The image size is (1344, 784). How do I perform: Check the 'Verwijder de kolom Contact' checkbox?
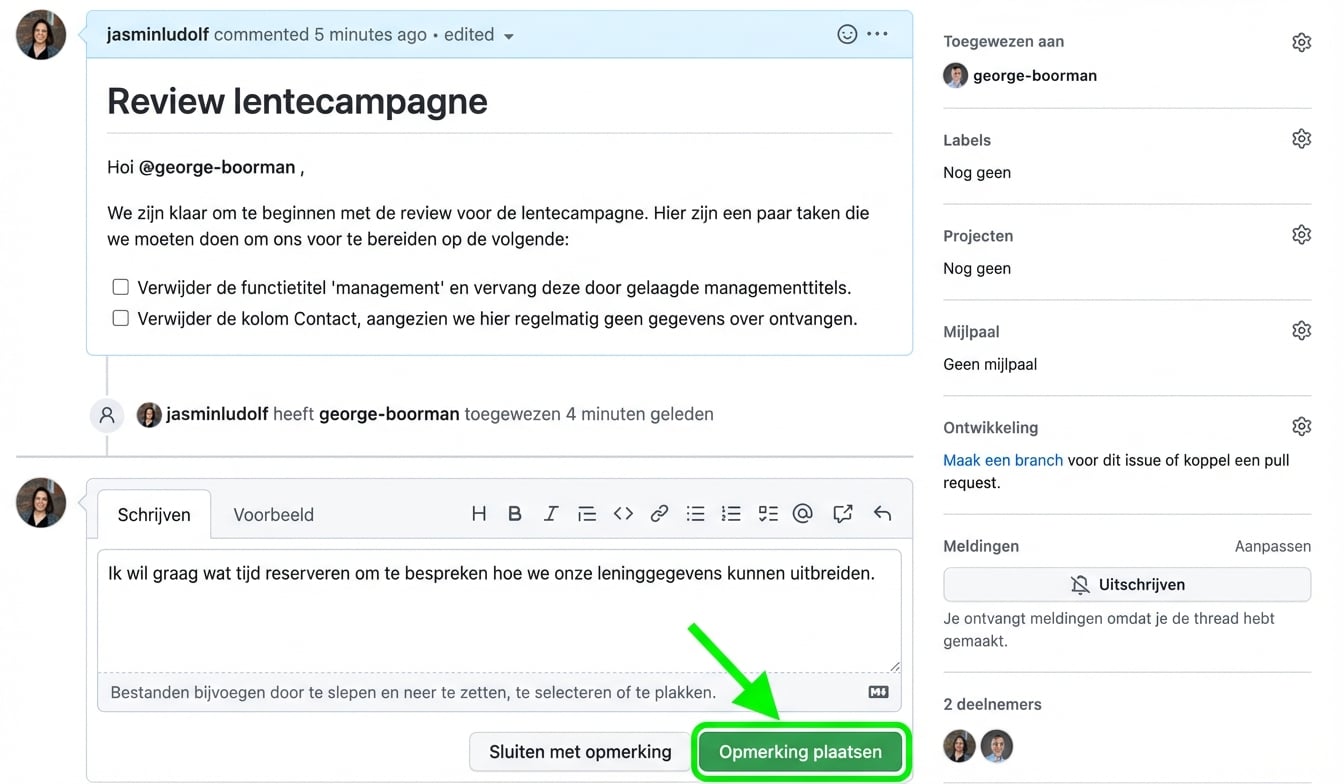click(x=120, y=318)
